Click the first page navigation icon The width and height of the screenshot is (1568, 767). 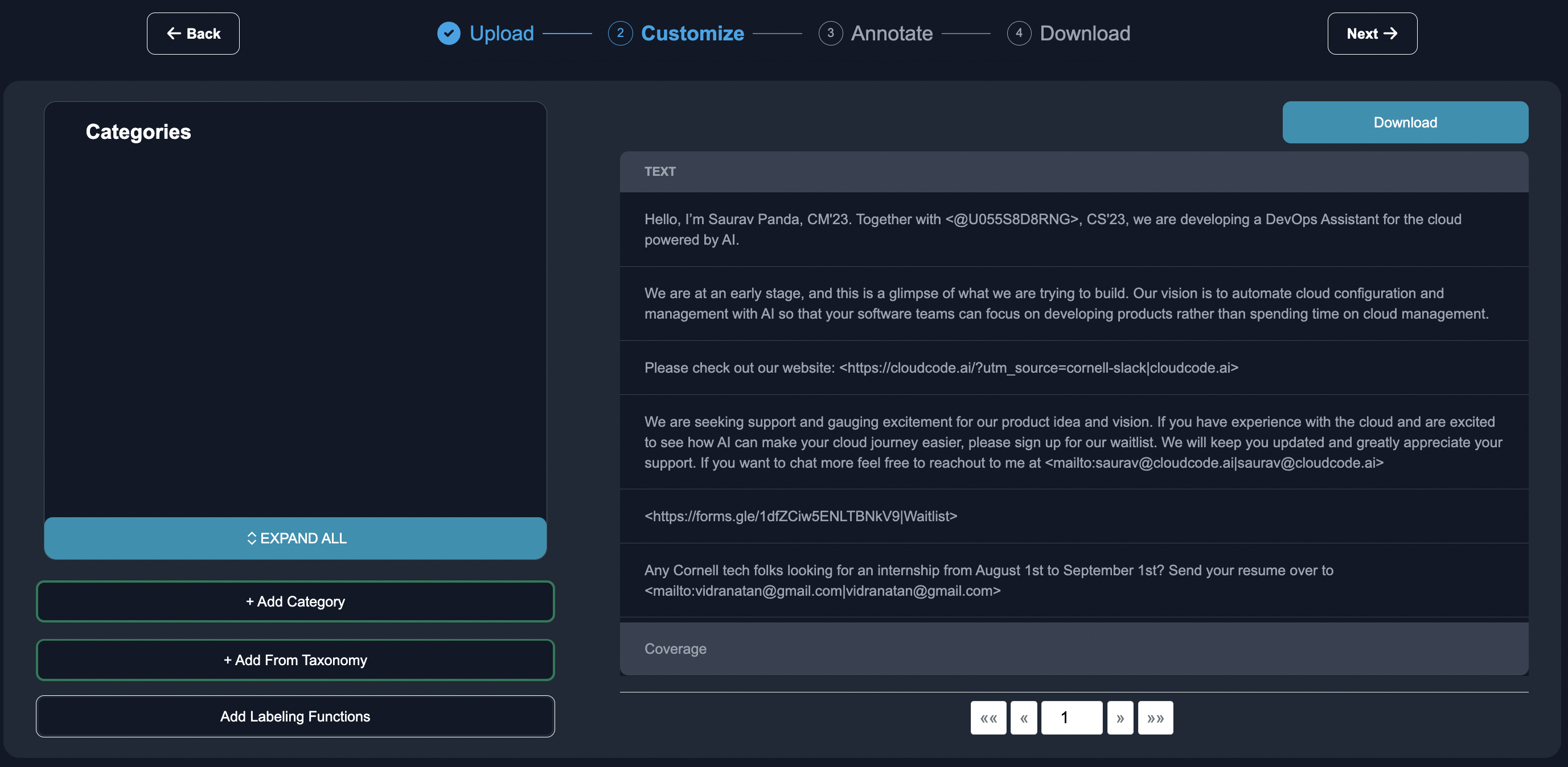point(987,717)
